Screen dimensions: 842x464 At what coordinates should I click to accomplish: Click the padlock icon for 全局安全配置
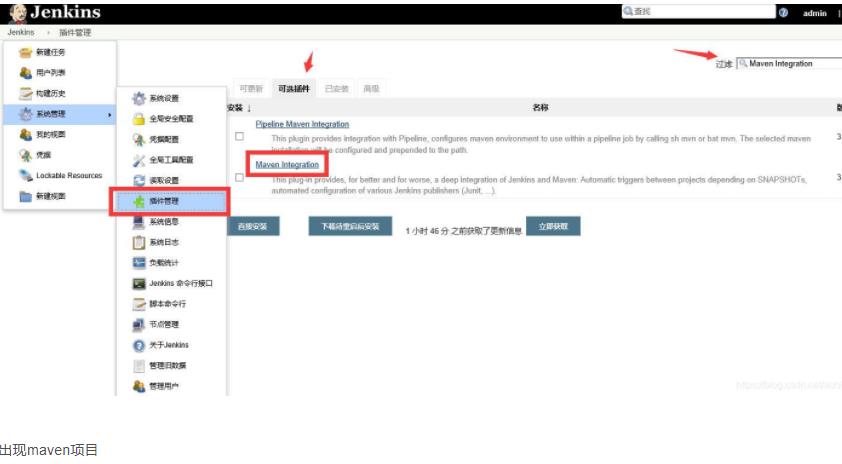point(139,119)
